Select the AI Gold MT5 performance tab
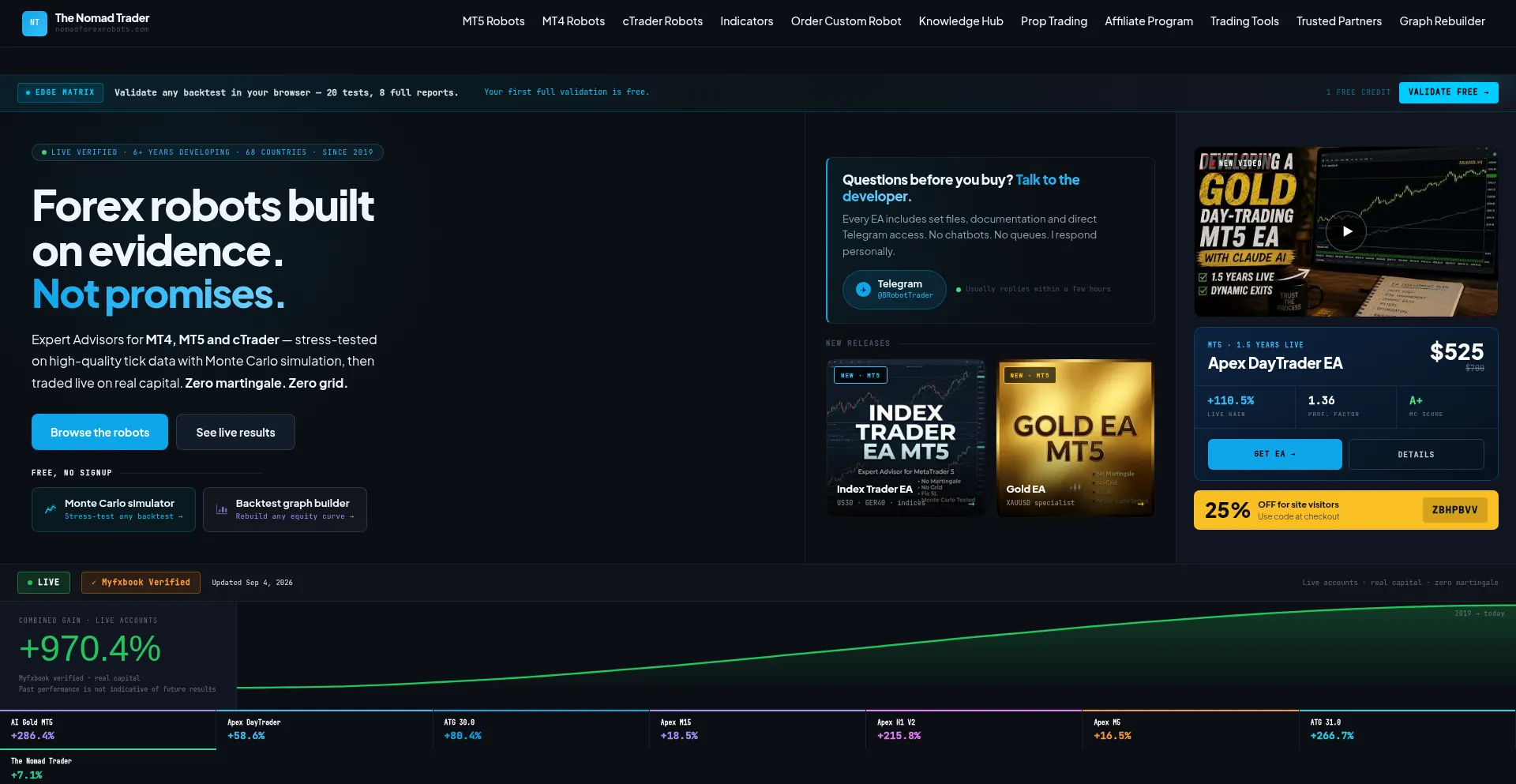This screenshot has height=784, width=1516. pyautogui.click(x=108, y=730)
